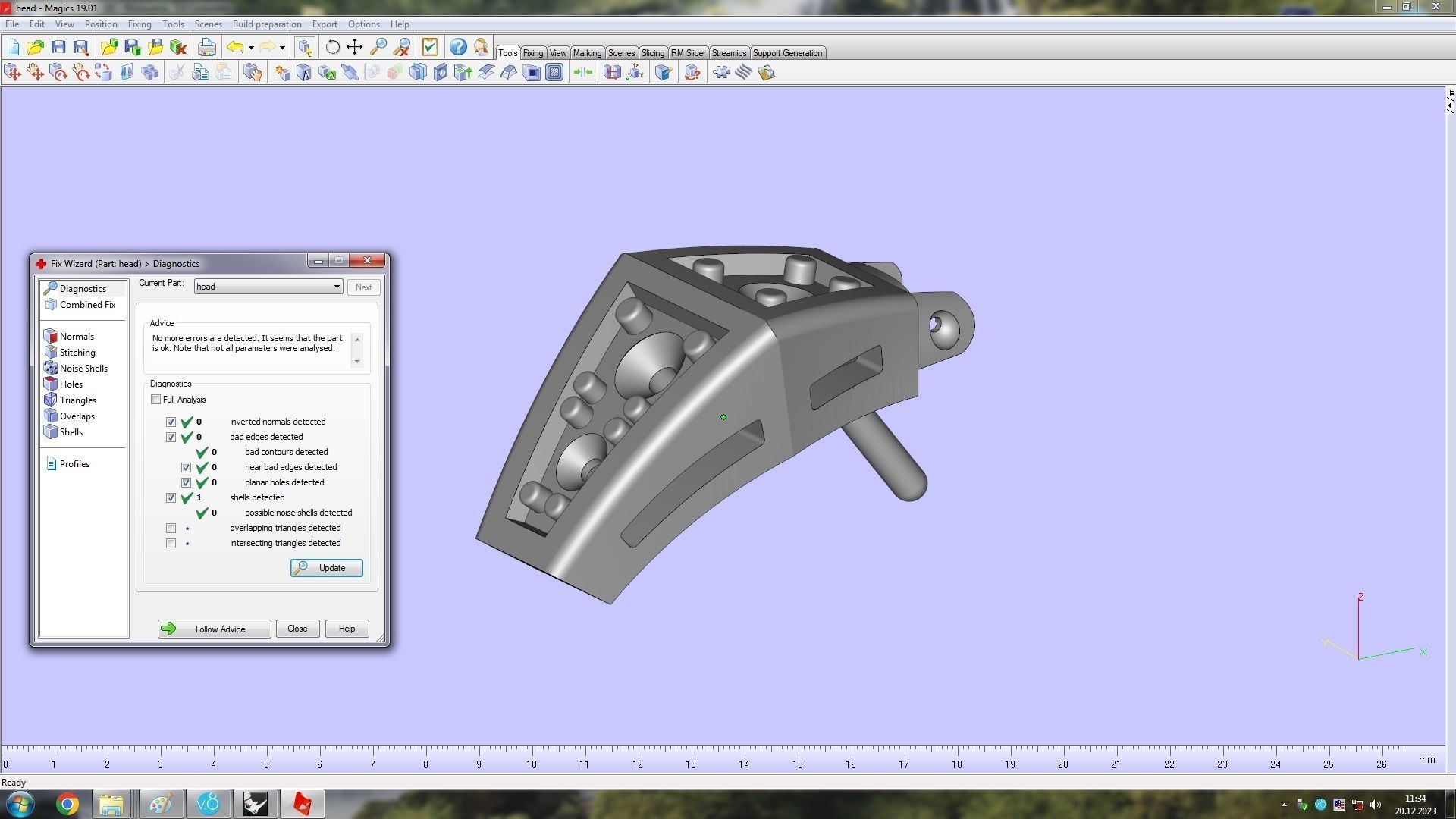Screen dimensions: 1456x819
Task: Select the Pan view tool
Action: [x=355, y=48]
